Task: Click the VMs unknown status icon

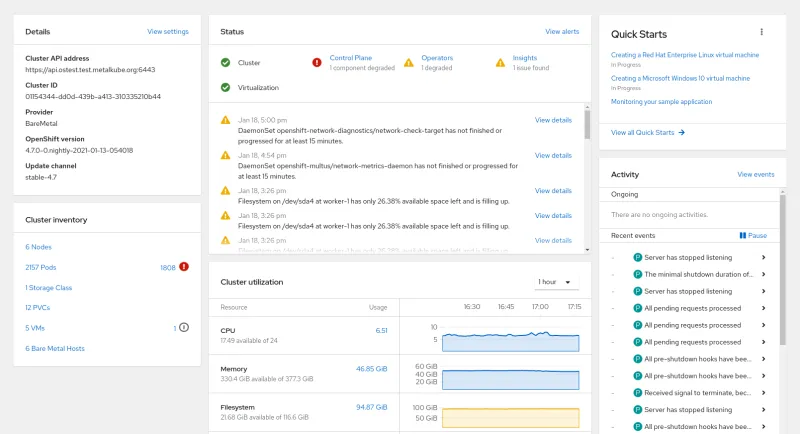Action: 184,327
